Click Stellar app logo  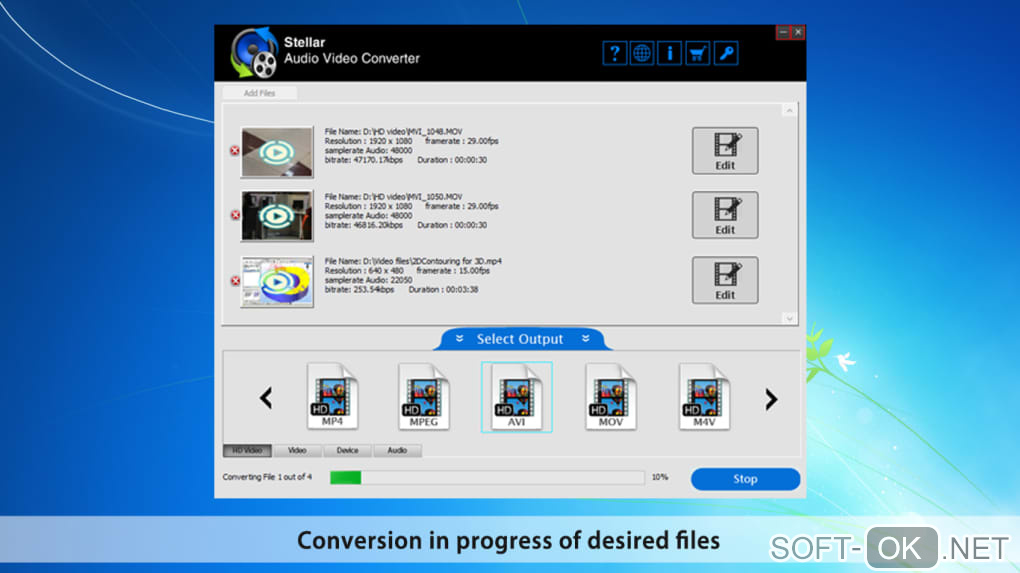click(x=254, y=53)
